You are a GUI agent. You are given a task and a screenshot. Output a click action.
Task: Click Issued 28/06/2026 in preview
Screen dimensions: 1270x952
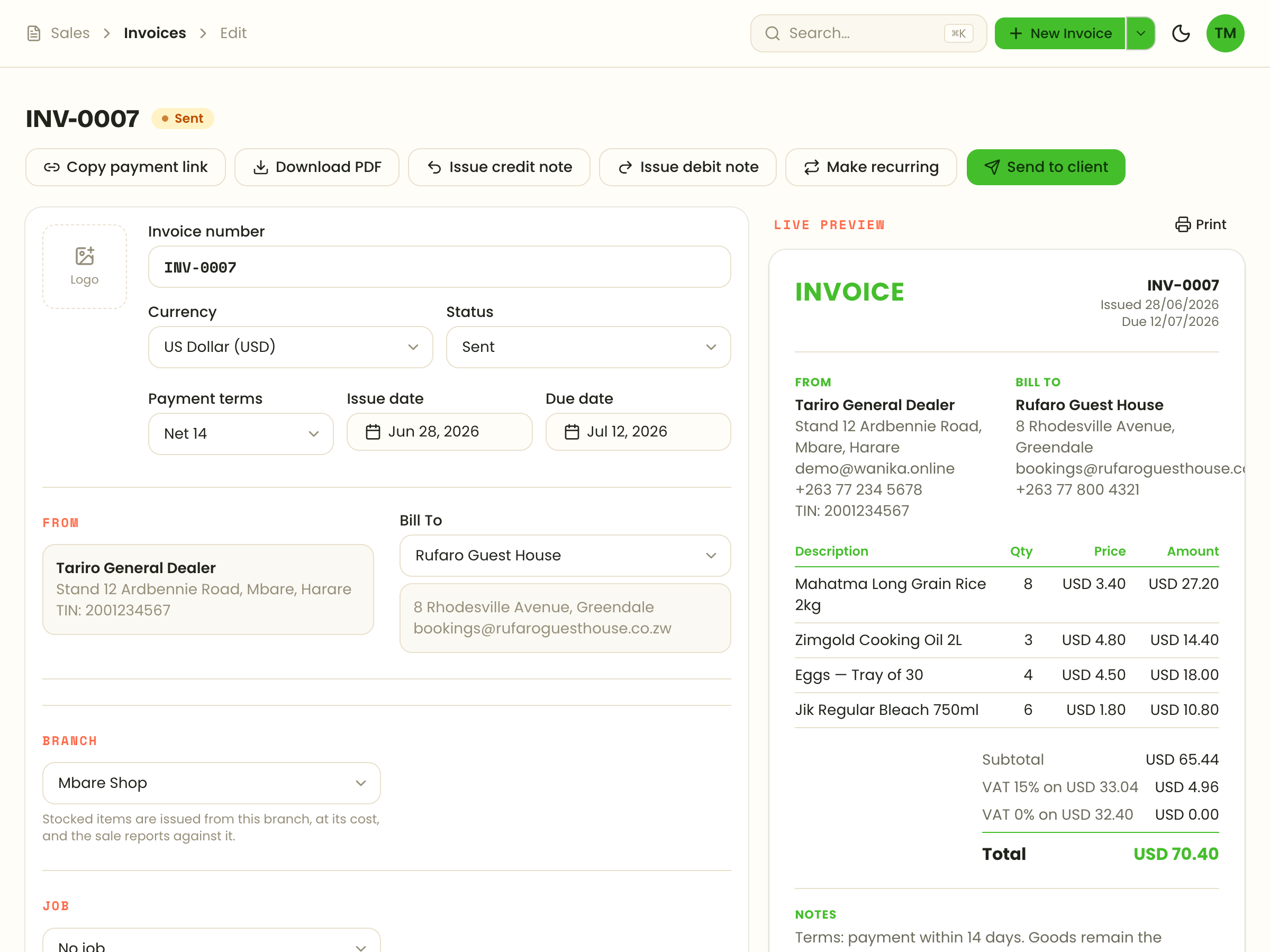[1159, 304]
